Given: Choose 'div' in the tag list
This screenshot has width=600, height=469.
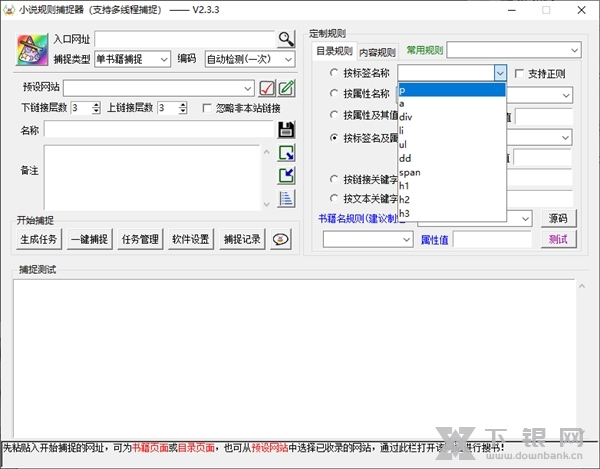Looking at the screenshot, I should [452, 117].
